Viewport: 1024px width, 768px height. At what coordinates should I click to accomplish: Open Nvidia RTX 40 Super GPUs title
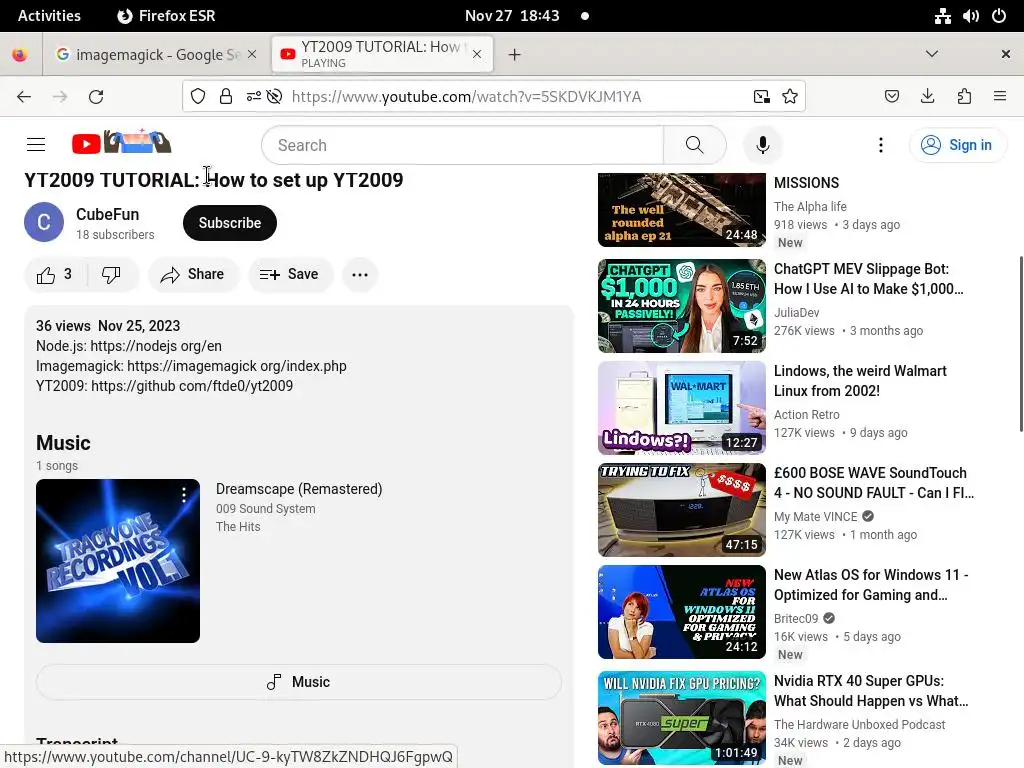pyautogui.click(x=871, y=690)
